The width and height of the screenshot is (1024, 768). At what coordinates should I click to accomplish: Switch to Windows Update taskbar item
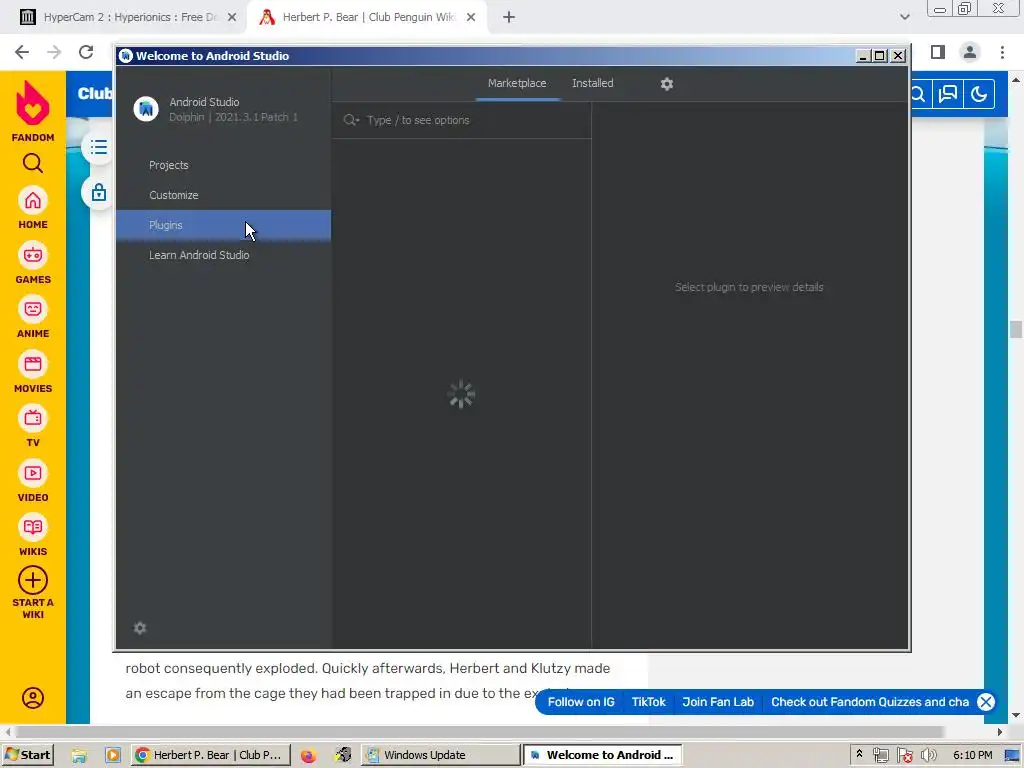(x=441, y=755)
